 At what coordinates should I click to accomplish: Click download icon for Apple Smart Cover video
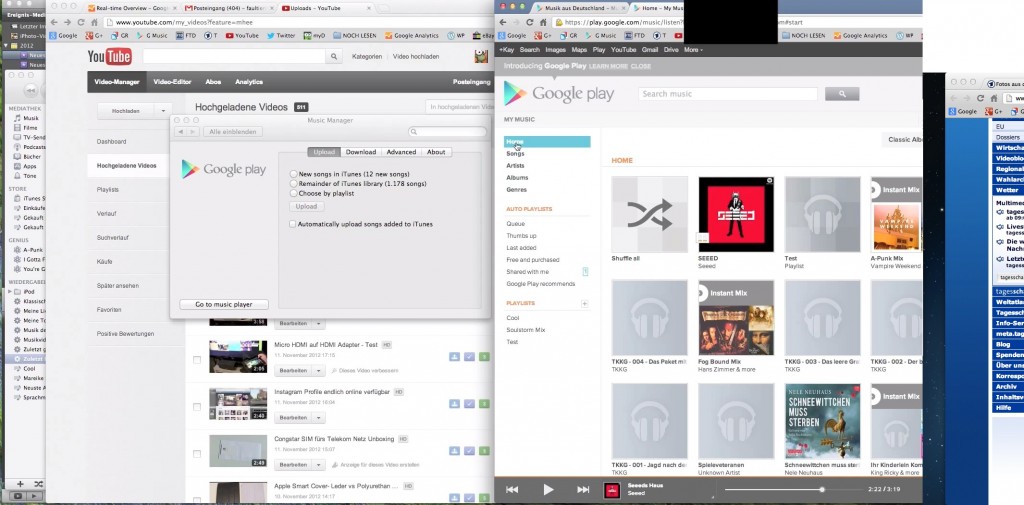click(455, 498)
